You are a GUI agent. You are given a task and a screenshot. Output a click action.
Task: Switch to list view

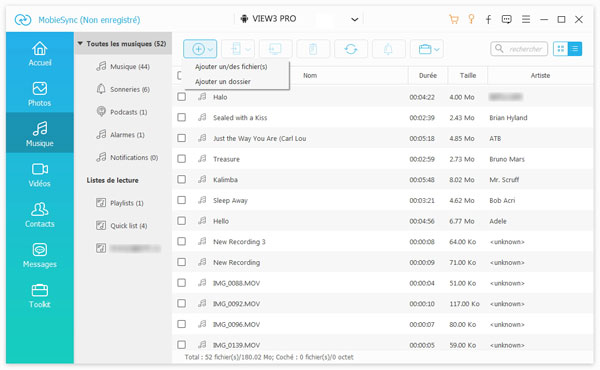tap(575, 49)
